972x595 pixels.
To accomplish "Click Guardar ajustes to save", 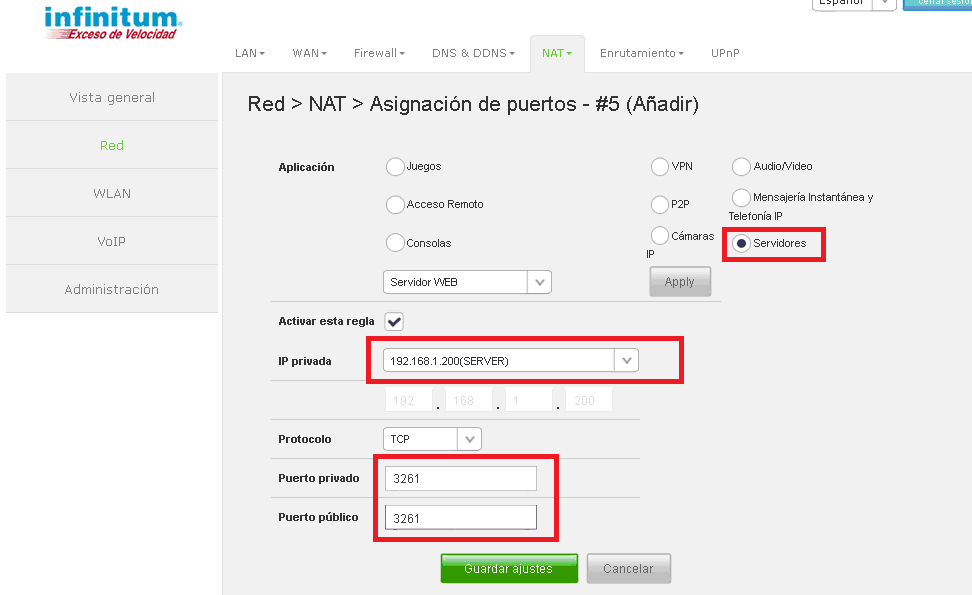I will coord(509,568).
